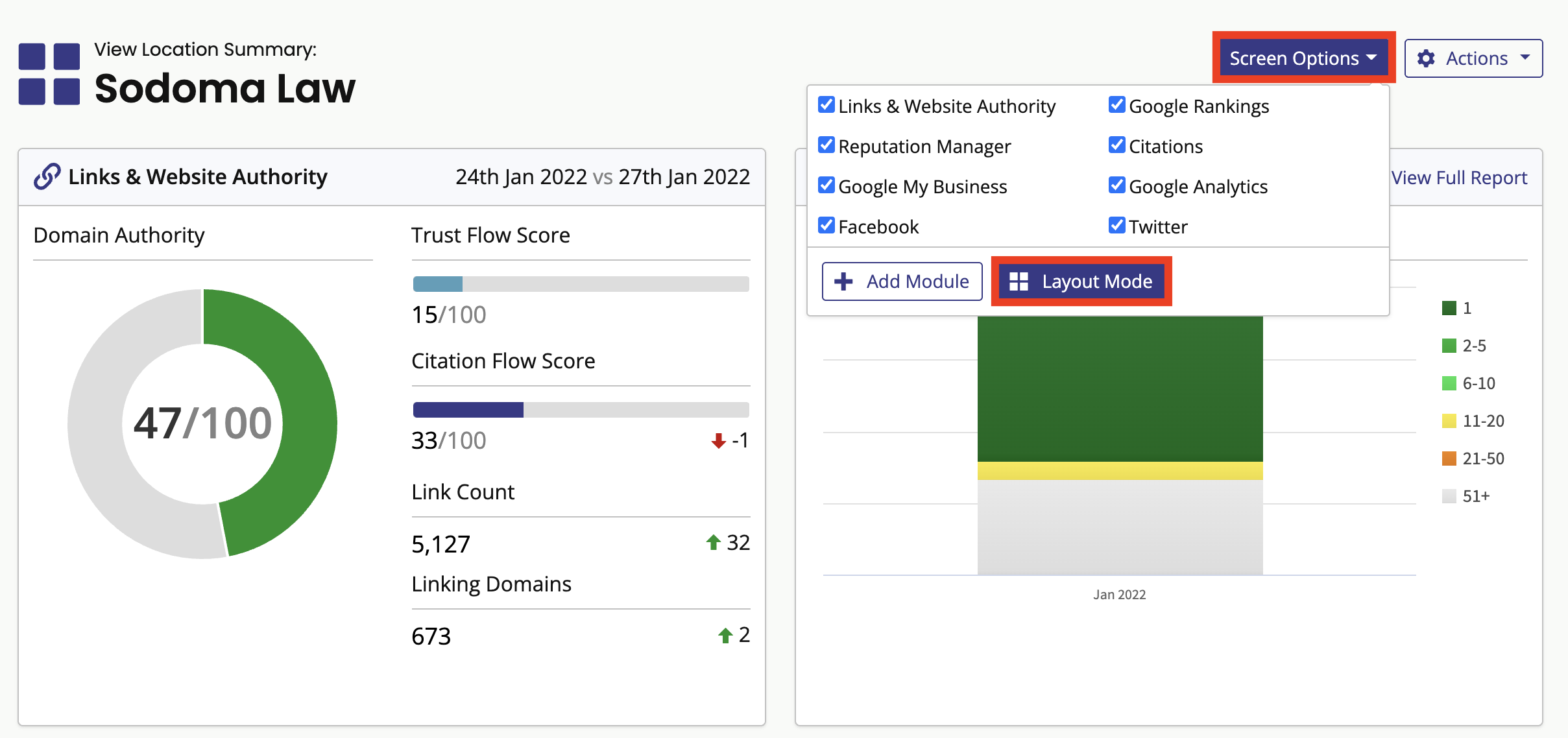This screenshot has width=1568, height=738.
Task: Click the Links & Website Authority title
Action: (198, 176)
